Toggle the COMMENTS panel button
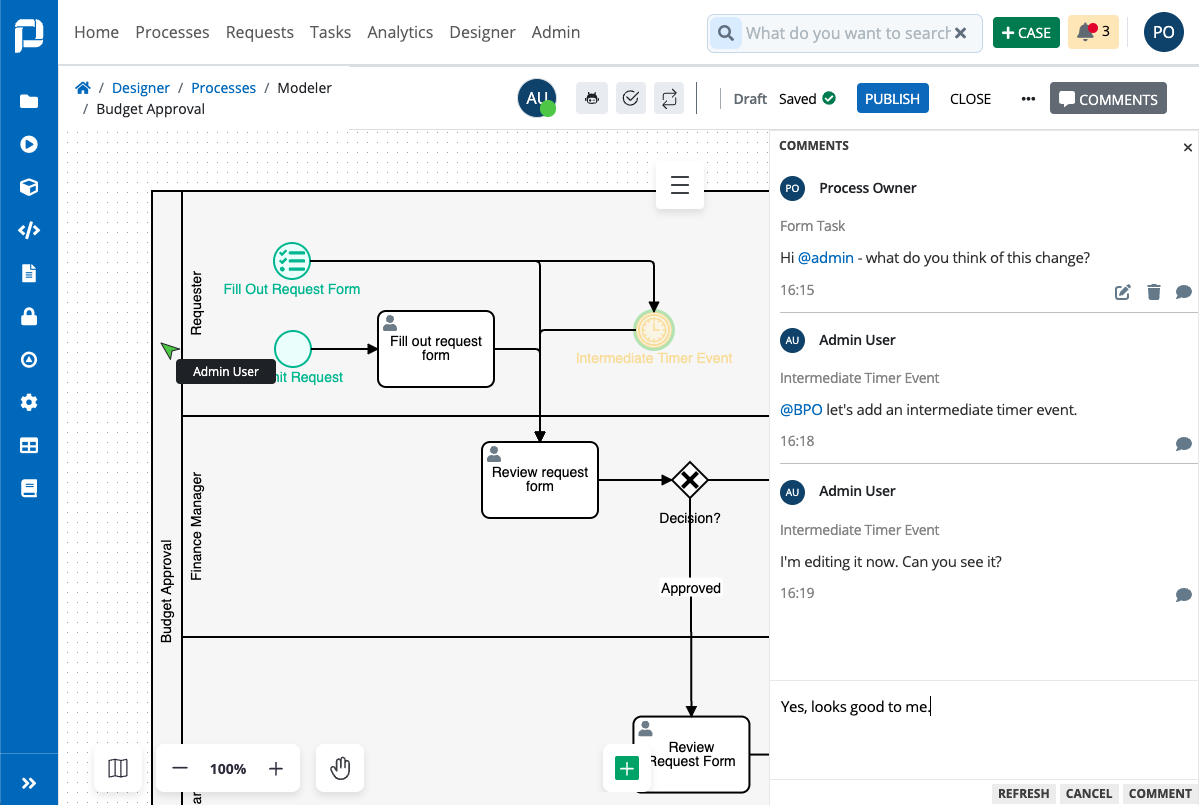Viewport: 1199px width, 805px height. [1108, 99]
